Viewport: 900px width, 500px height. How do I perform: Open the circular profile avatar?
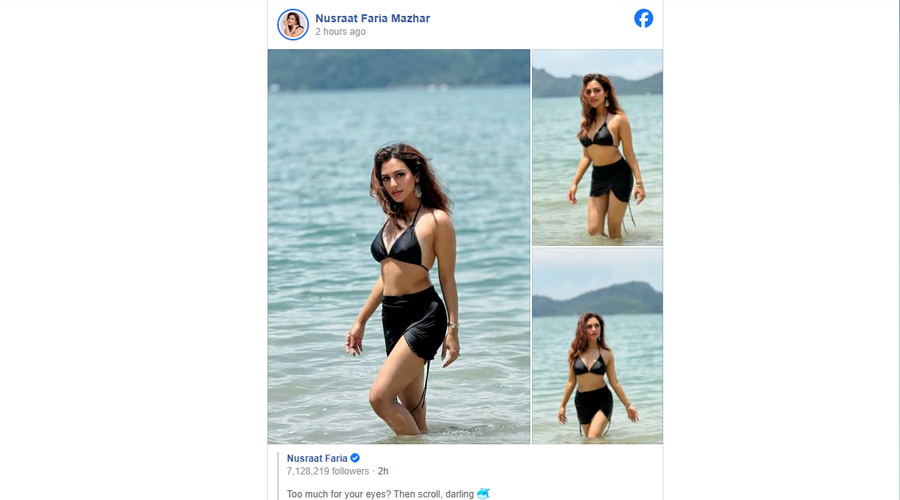tap(293, 24)
